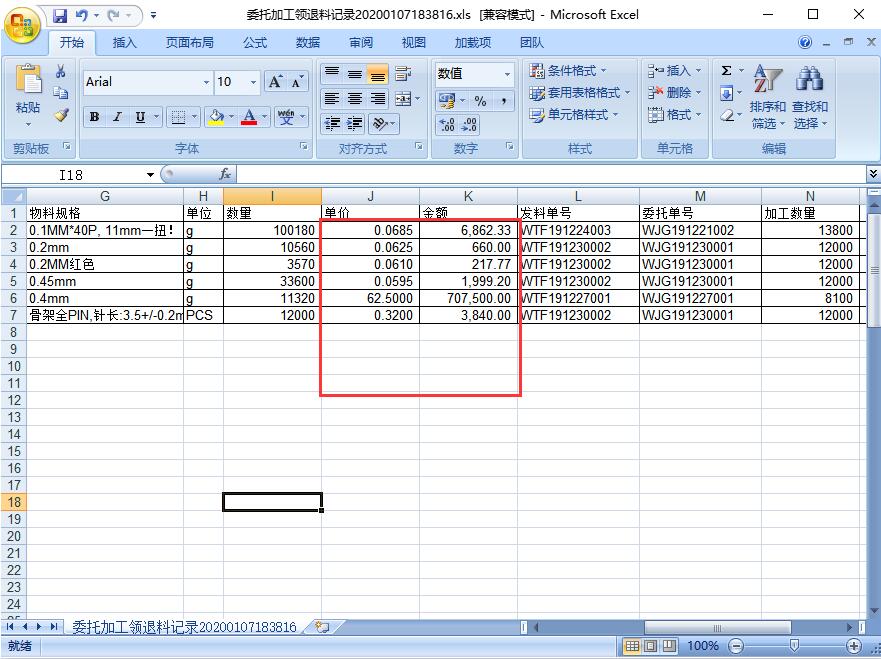Expand the number format dropdown
This screenshot has width=881, height=659.
point(507,74)
